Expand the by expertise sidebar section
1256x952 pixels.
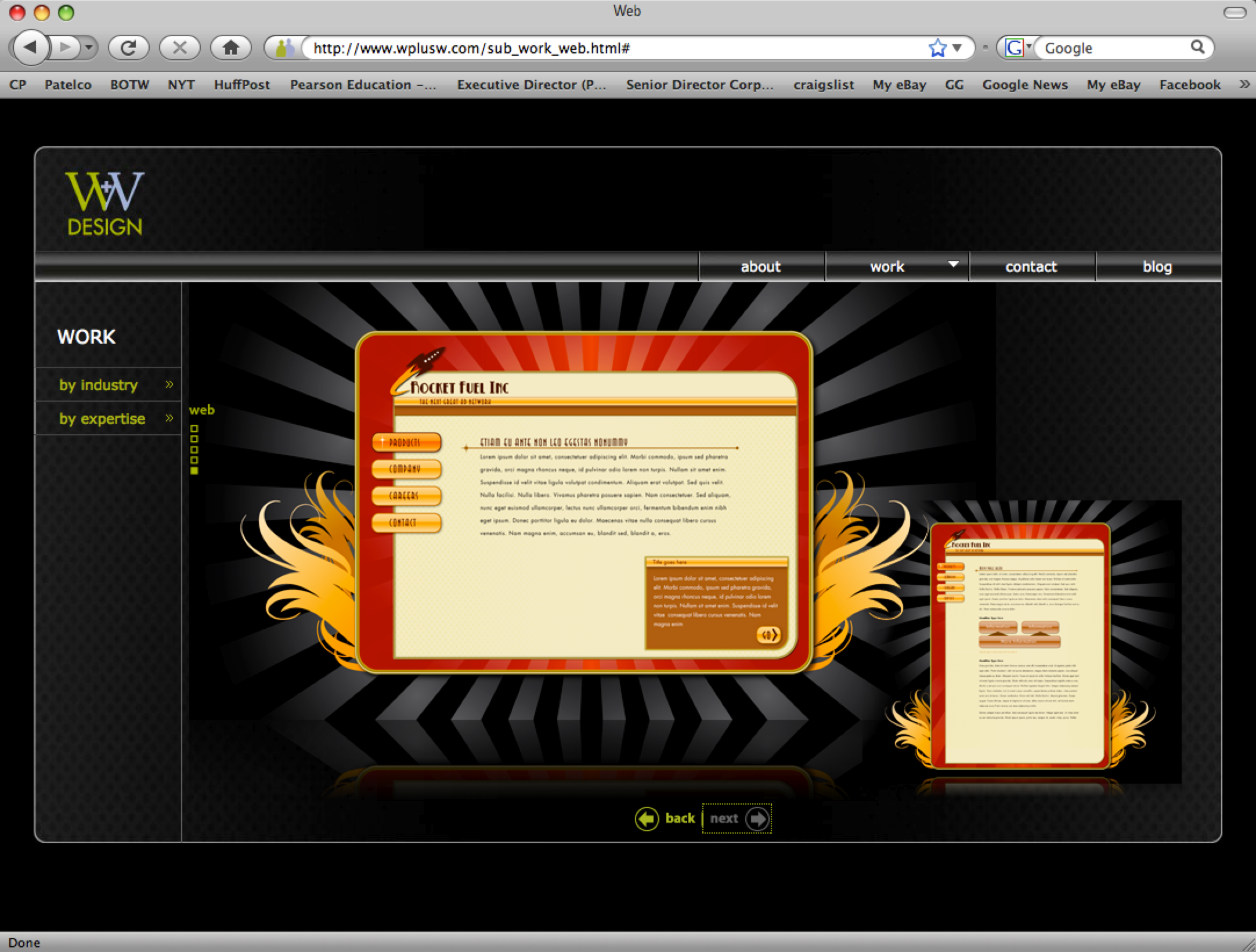point(109,419)
